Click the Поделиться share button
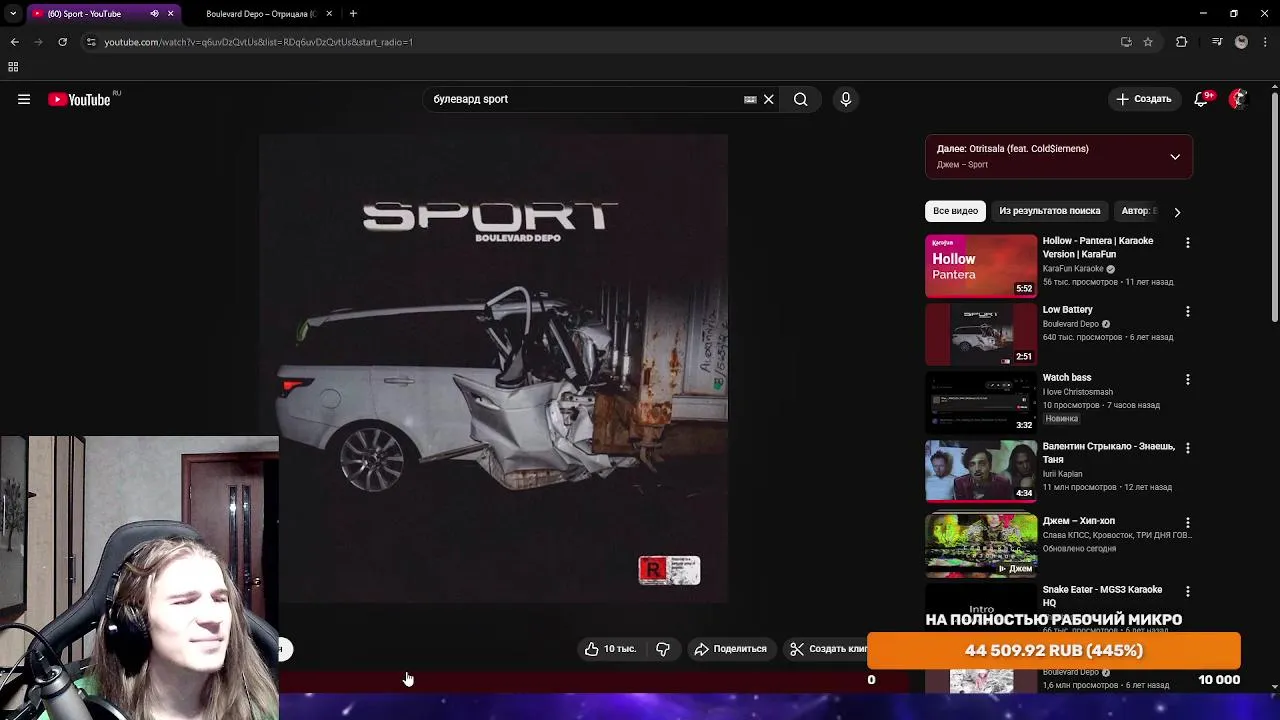This screenshot has width=1280, height=720. [x=730, y=649]
